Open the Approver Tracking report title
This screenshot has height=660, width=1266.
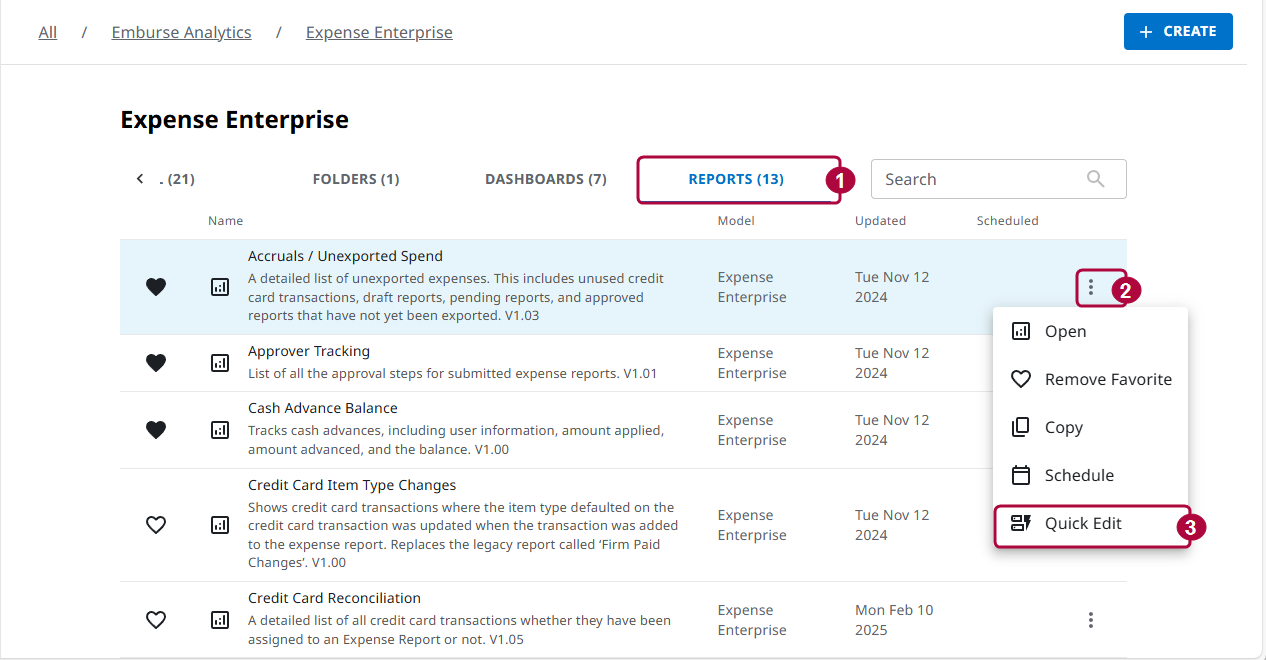coord(309,351)
